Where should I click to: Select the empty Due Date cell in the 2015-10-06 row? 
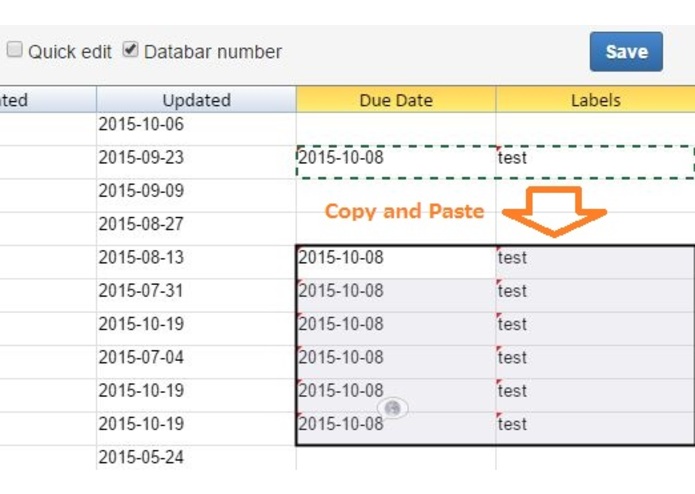point(396,129)
